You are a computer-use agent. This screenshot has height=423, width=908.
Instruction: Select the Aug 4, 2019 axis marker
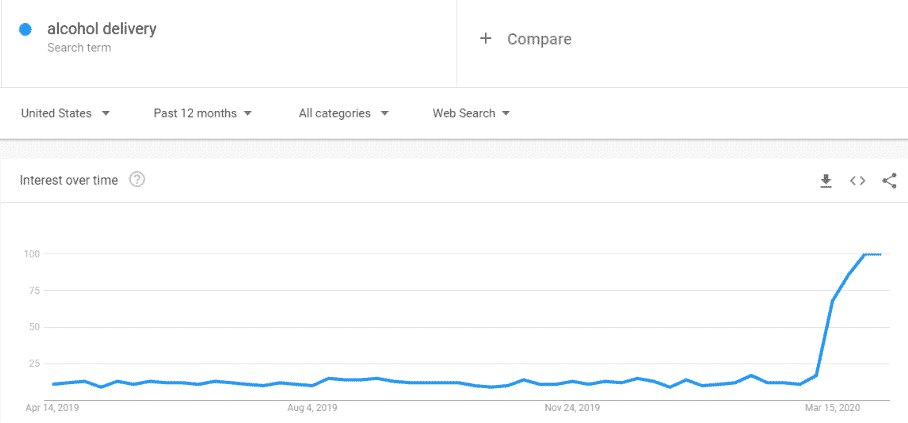tap(312, 408)
